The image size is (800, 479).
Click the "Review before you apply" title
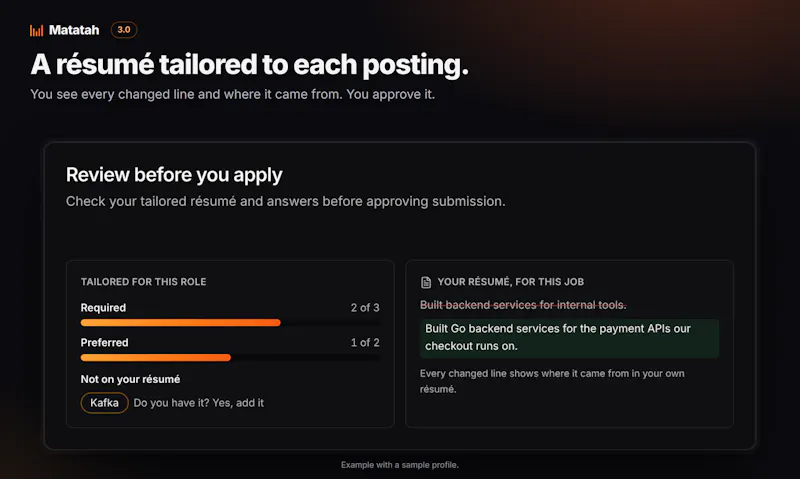(174, 175)
